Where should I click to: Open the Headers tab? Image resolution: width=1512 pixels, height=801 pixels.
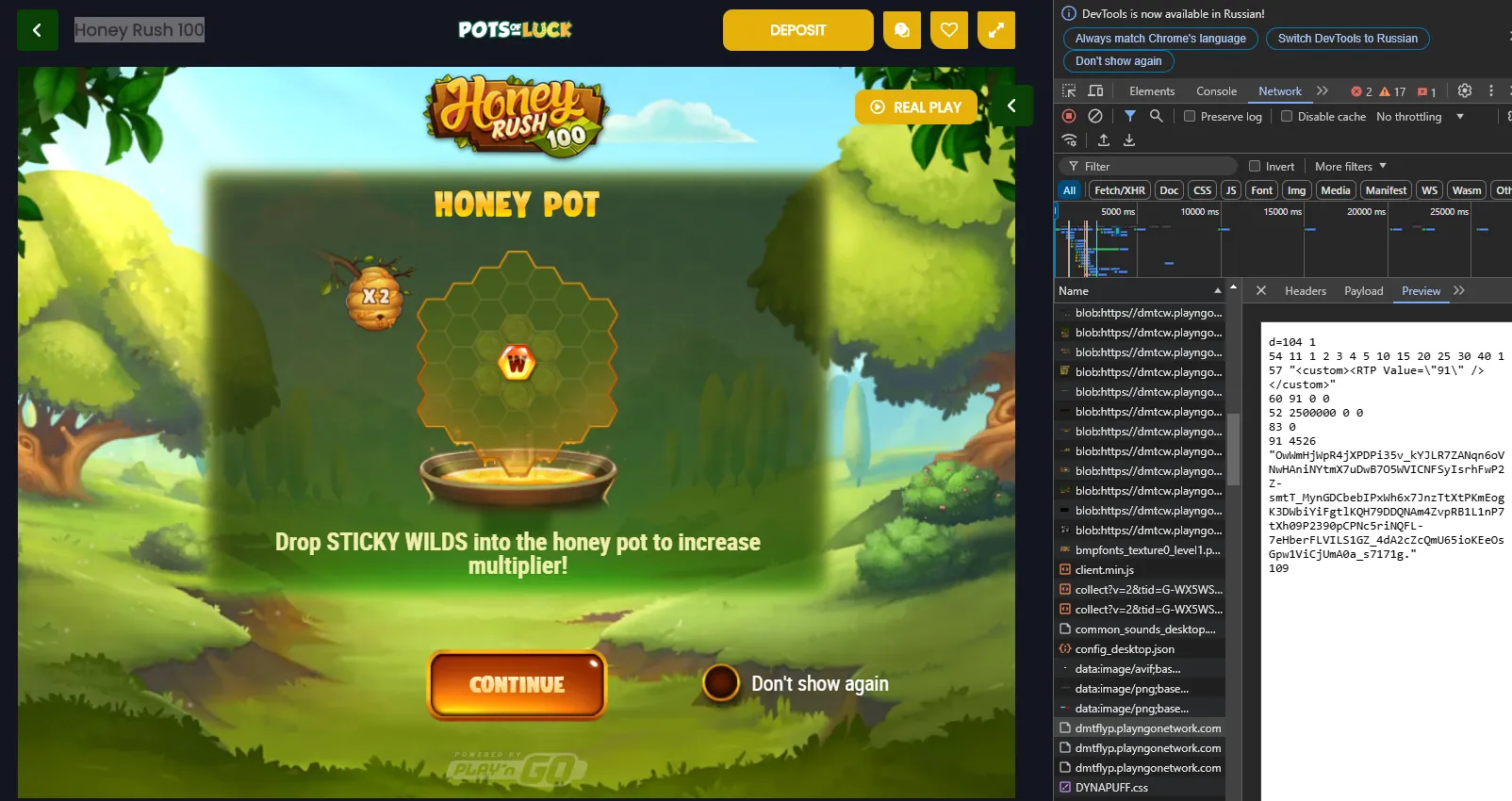[1305, 291]
